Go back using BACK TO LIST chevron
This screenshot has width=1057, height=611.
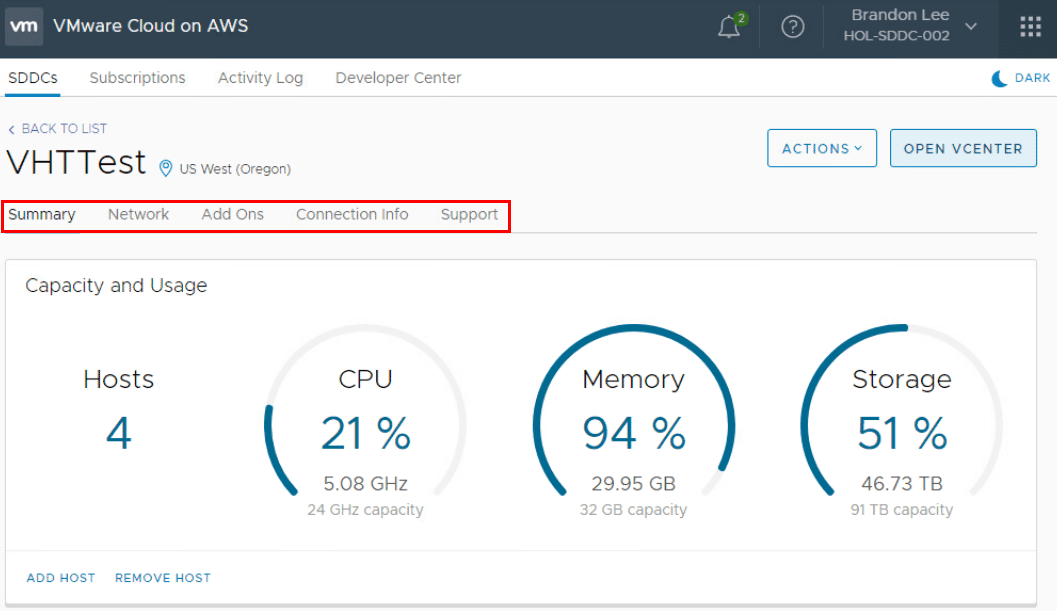pos(12,129)
